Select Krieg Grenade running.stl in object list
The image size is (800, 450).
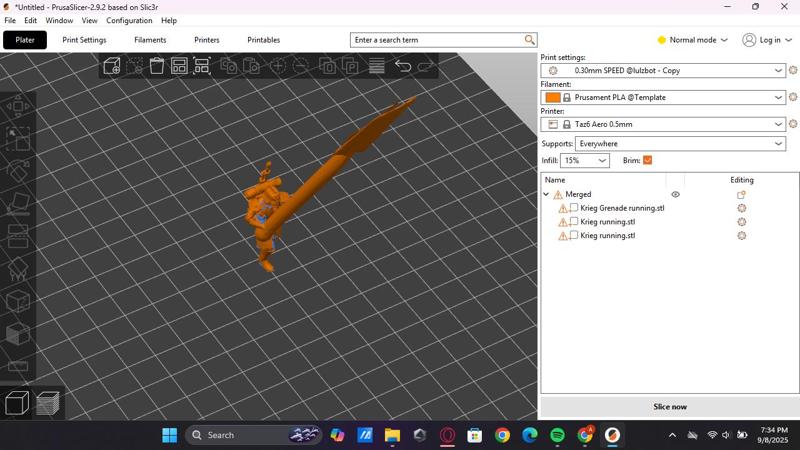[x=622, y=208]
